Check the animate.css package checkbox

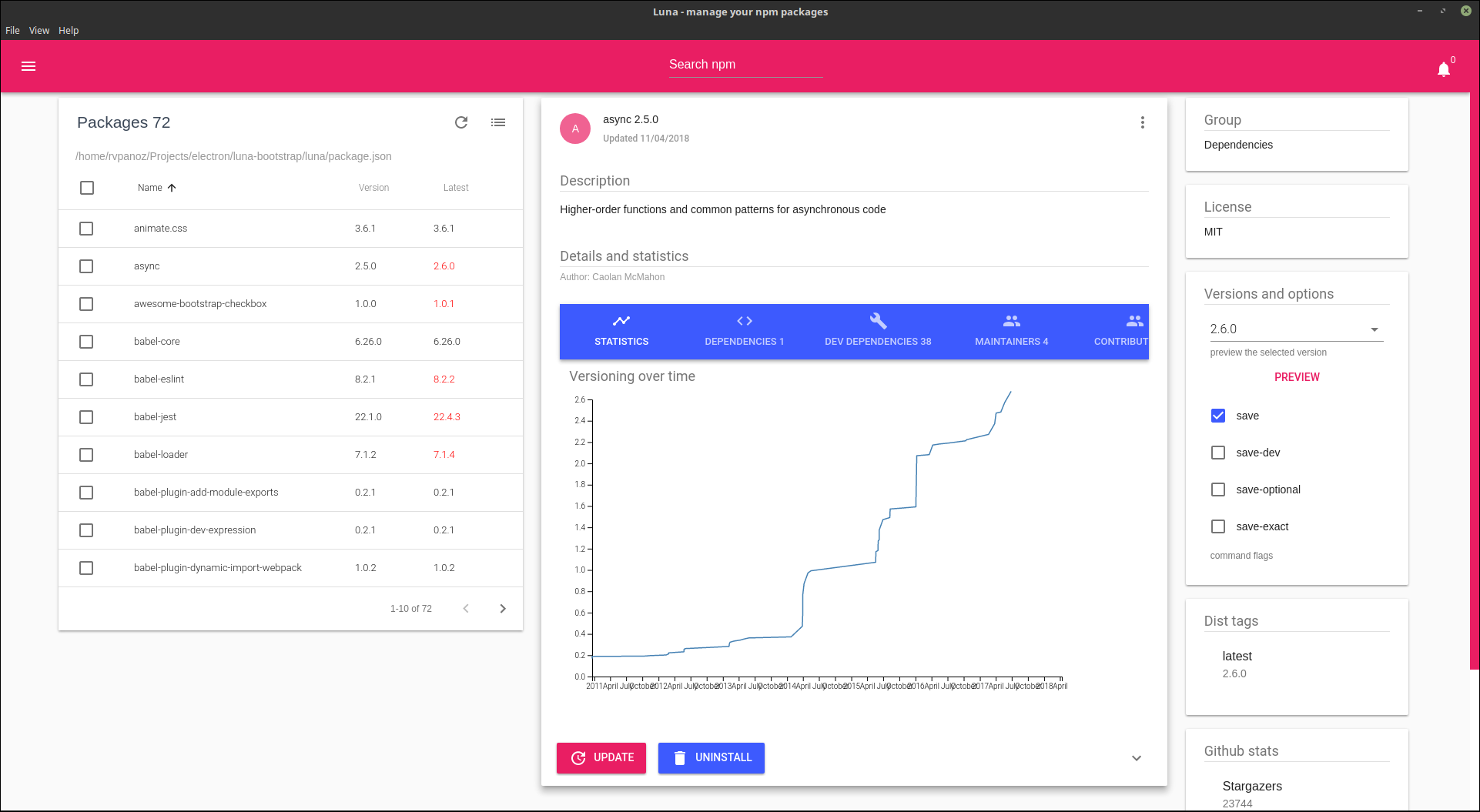[x=86, y=229]
